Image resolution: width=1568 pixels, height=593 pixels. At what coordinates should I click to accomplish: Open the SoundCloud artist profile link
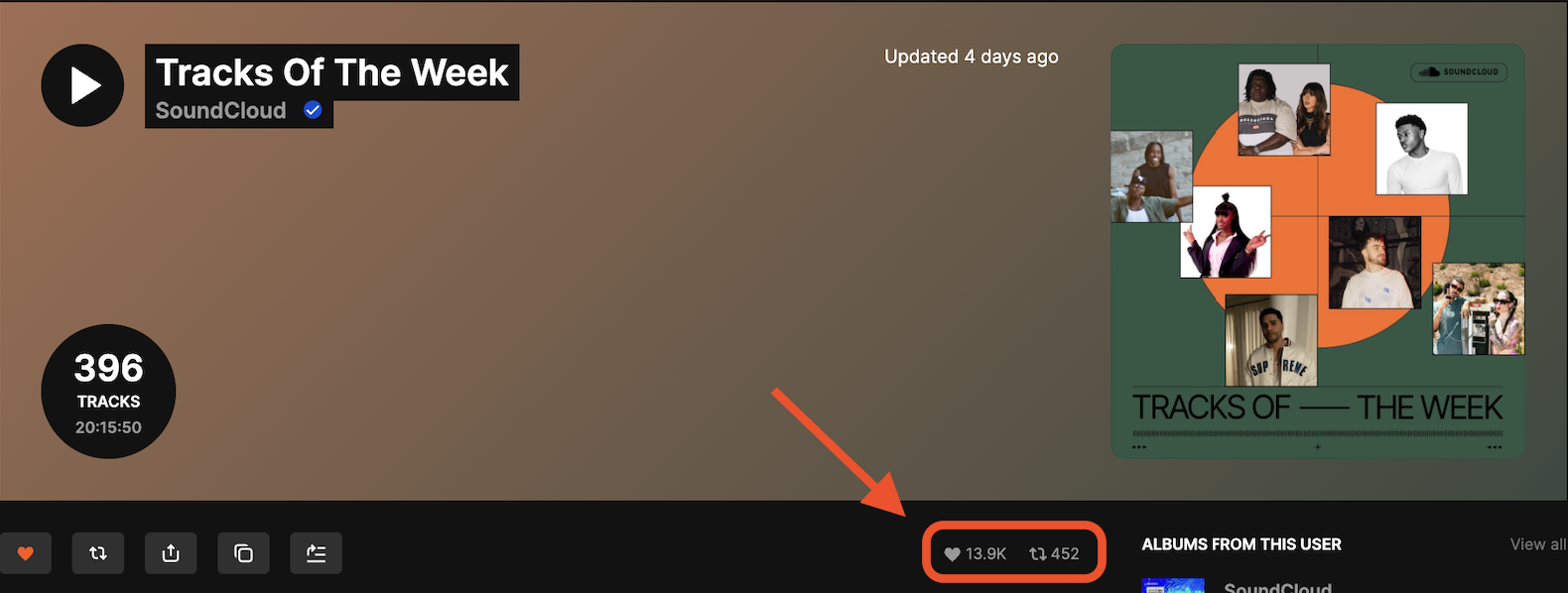(220, 110)
